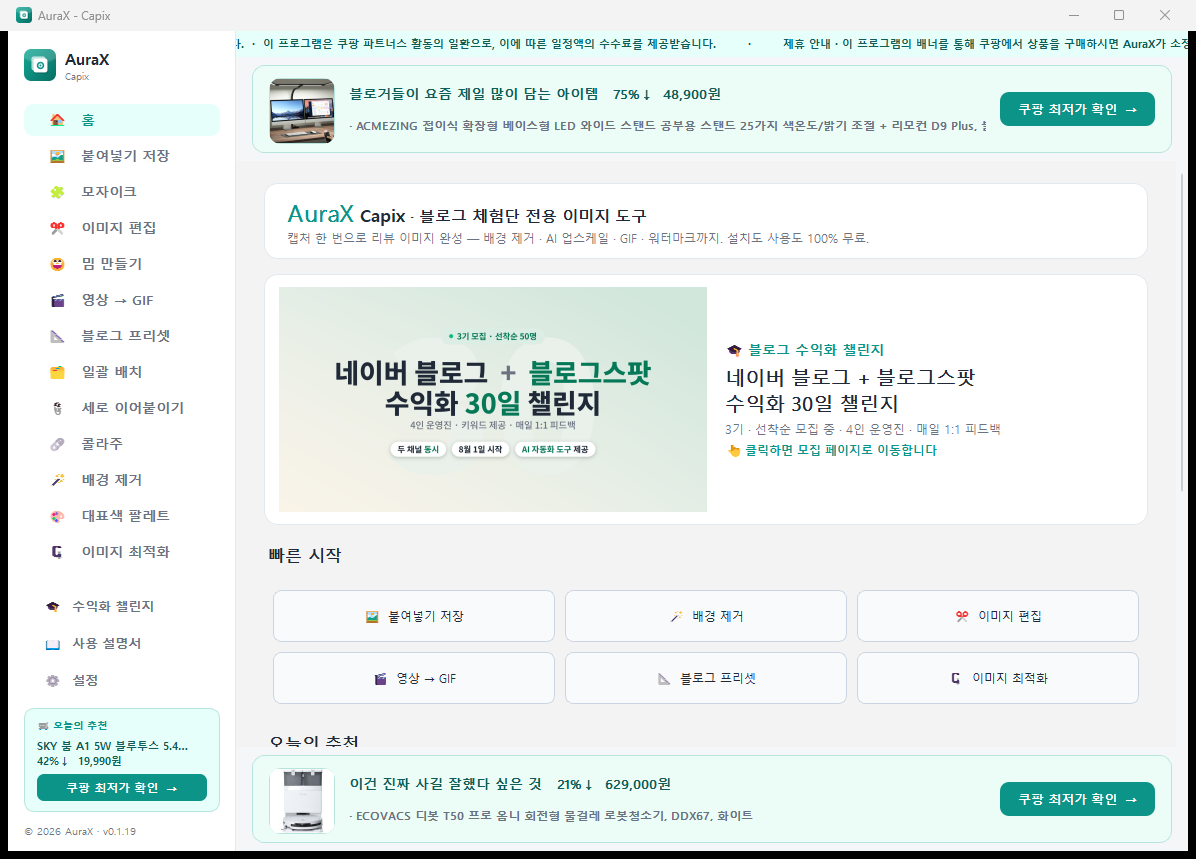The height and width of the screenshot is (859, 1196).
Task: Select 모자이크 in the sidebar
Action: coord(122,191)
